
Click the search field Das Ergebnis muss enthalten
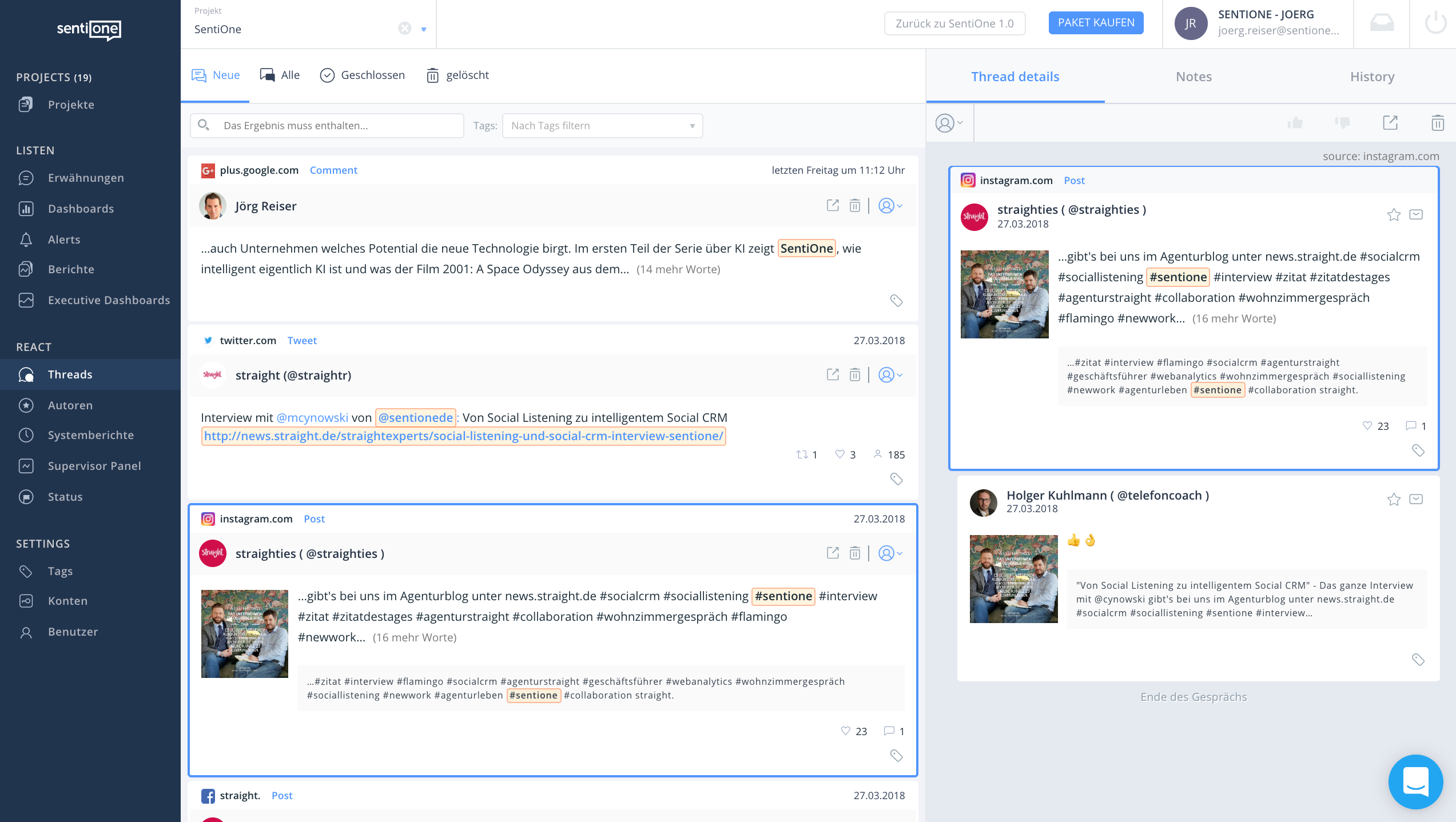[x=337, y=126]
